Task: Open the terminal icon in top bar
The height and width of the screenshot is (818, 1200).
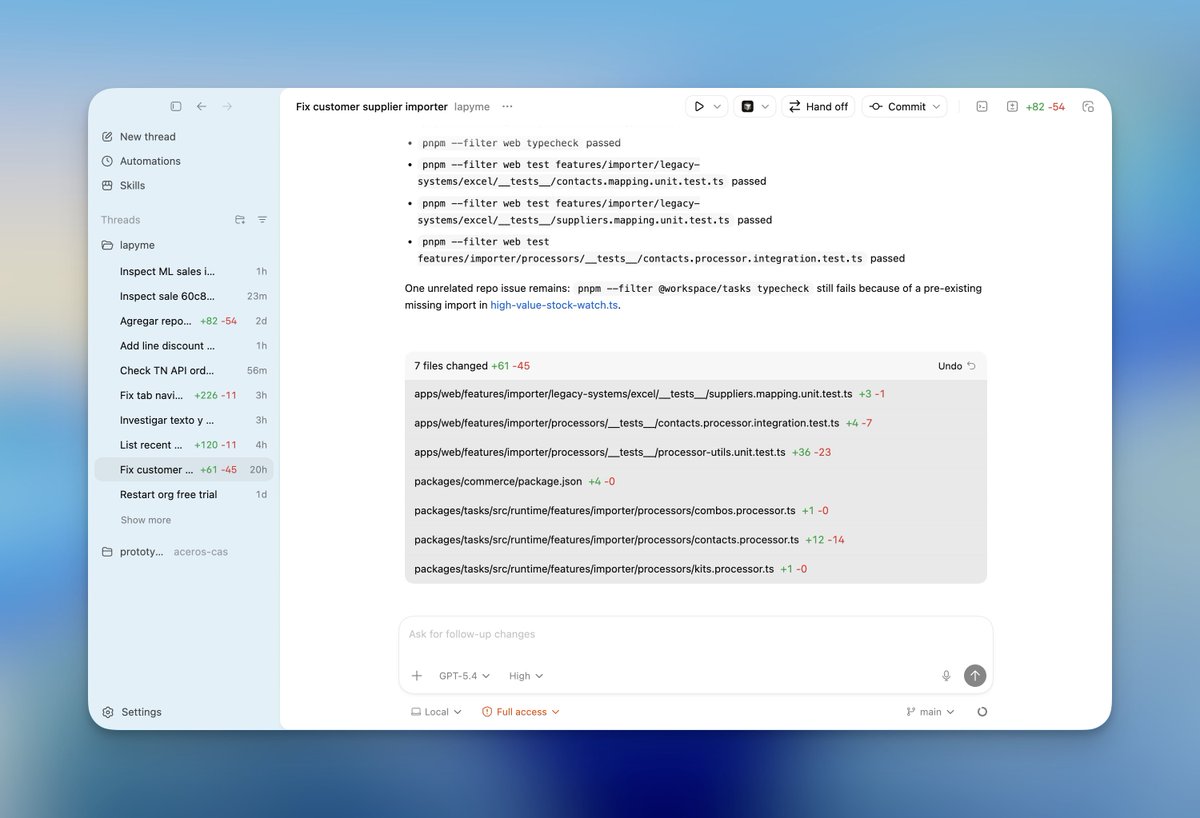Action: (x=982, y=106)
